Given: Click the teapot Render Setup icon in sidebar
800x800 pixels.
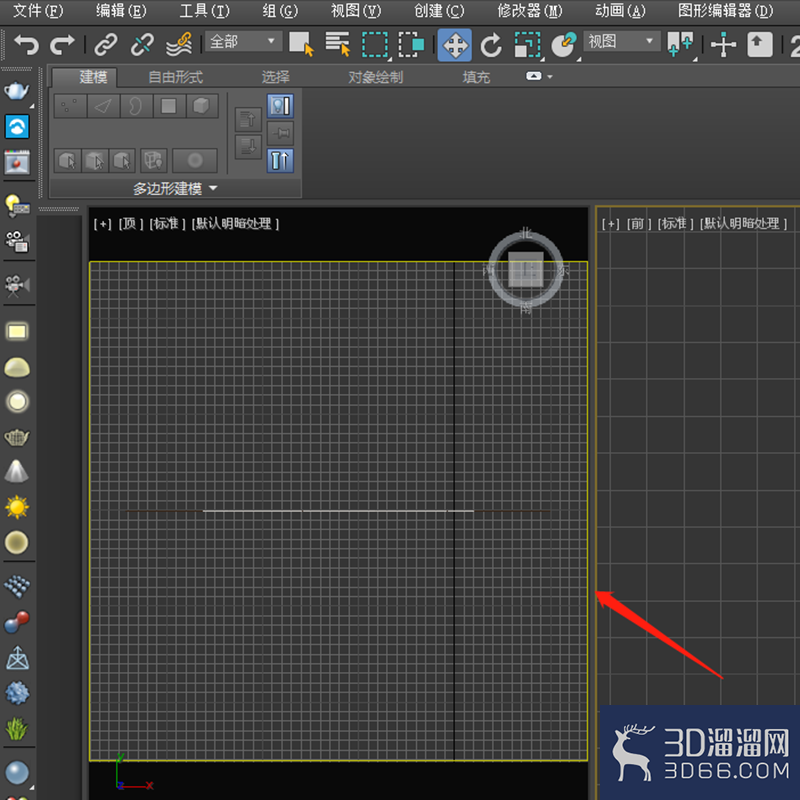Looking at the screenshot, I should (x=17, y=91).
